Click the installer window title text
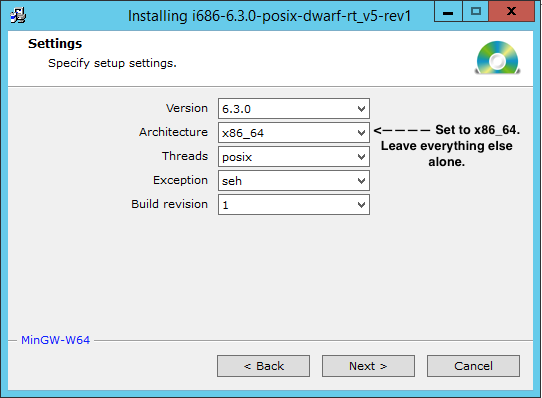The image size is (542, 398). 269,16
